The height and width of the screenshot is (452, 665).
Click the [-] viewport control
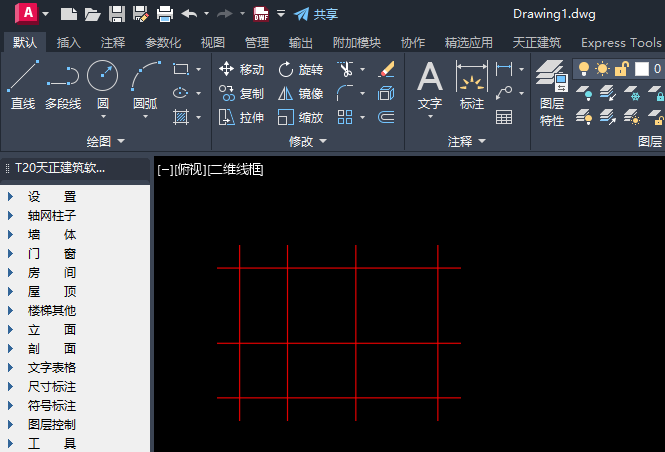165,170
